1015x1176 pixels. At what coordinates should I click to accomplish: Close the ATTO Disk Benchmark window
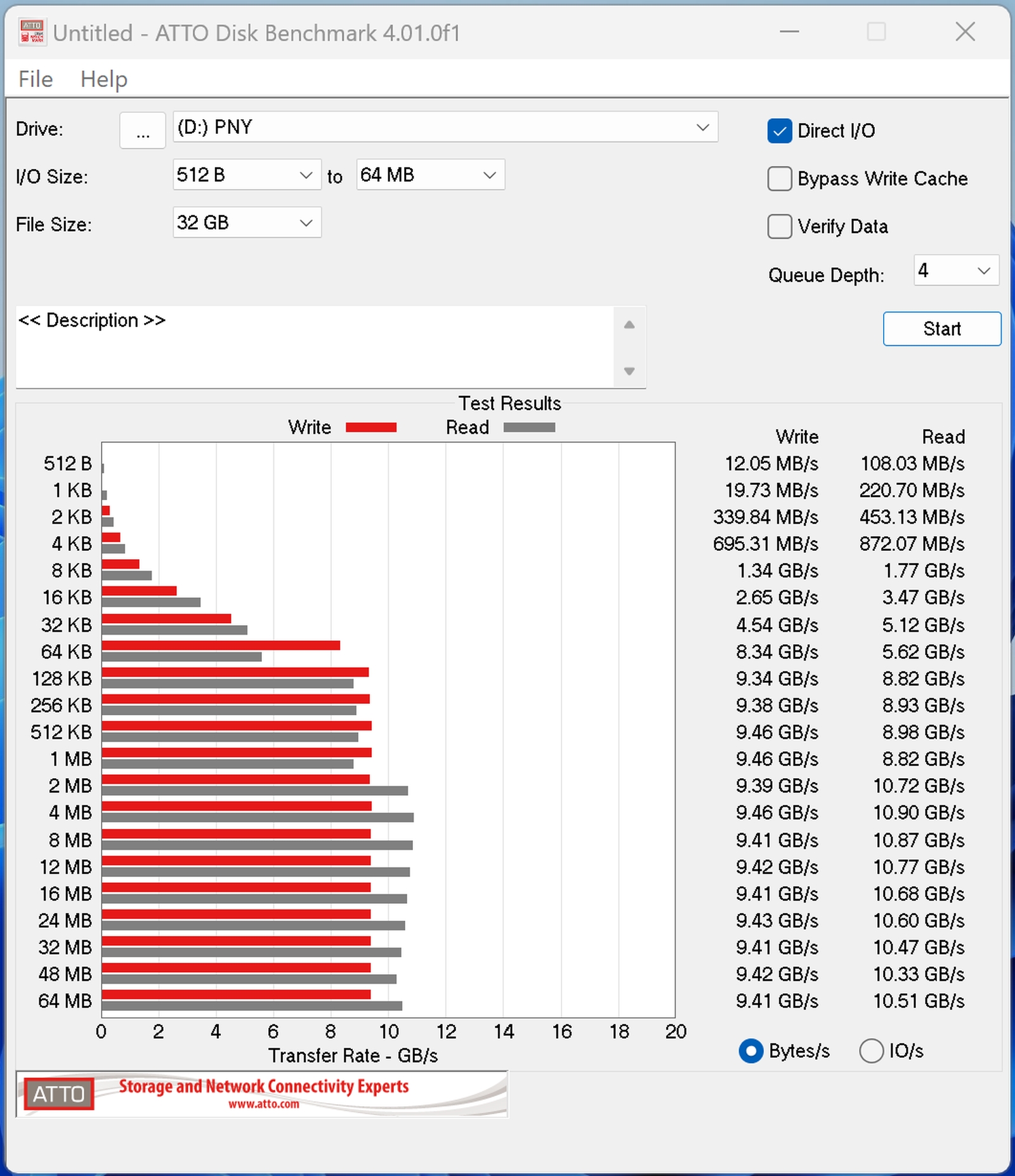click(966, 32)
